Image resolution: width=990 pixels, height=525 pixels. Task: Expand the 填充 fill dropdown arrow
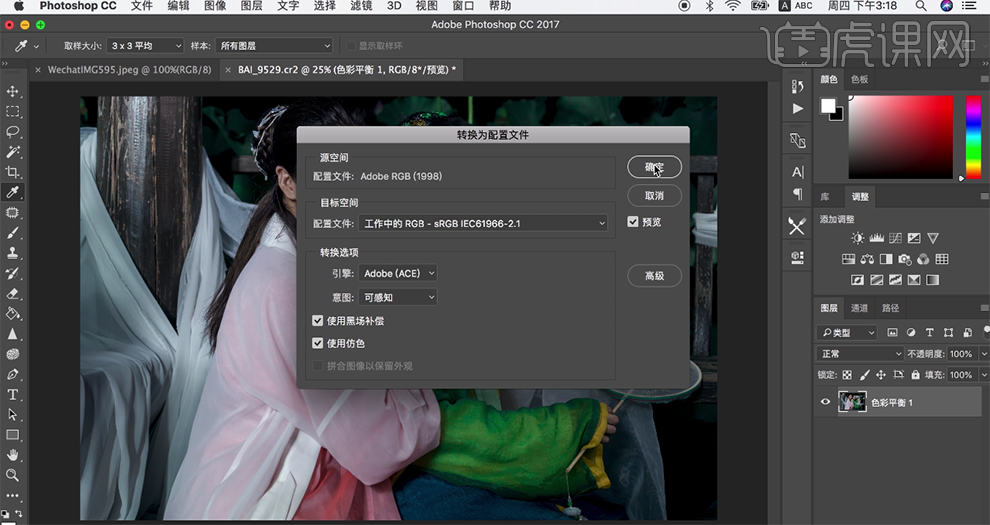coord(984,375)
